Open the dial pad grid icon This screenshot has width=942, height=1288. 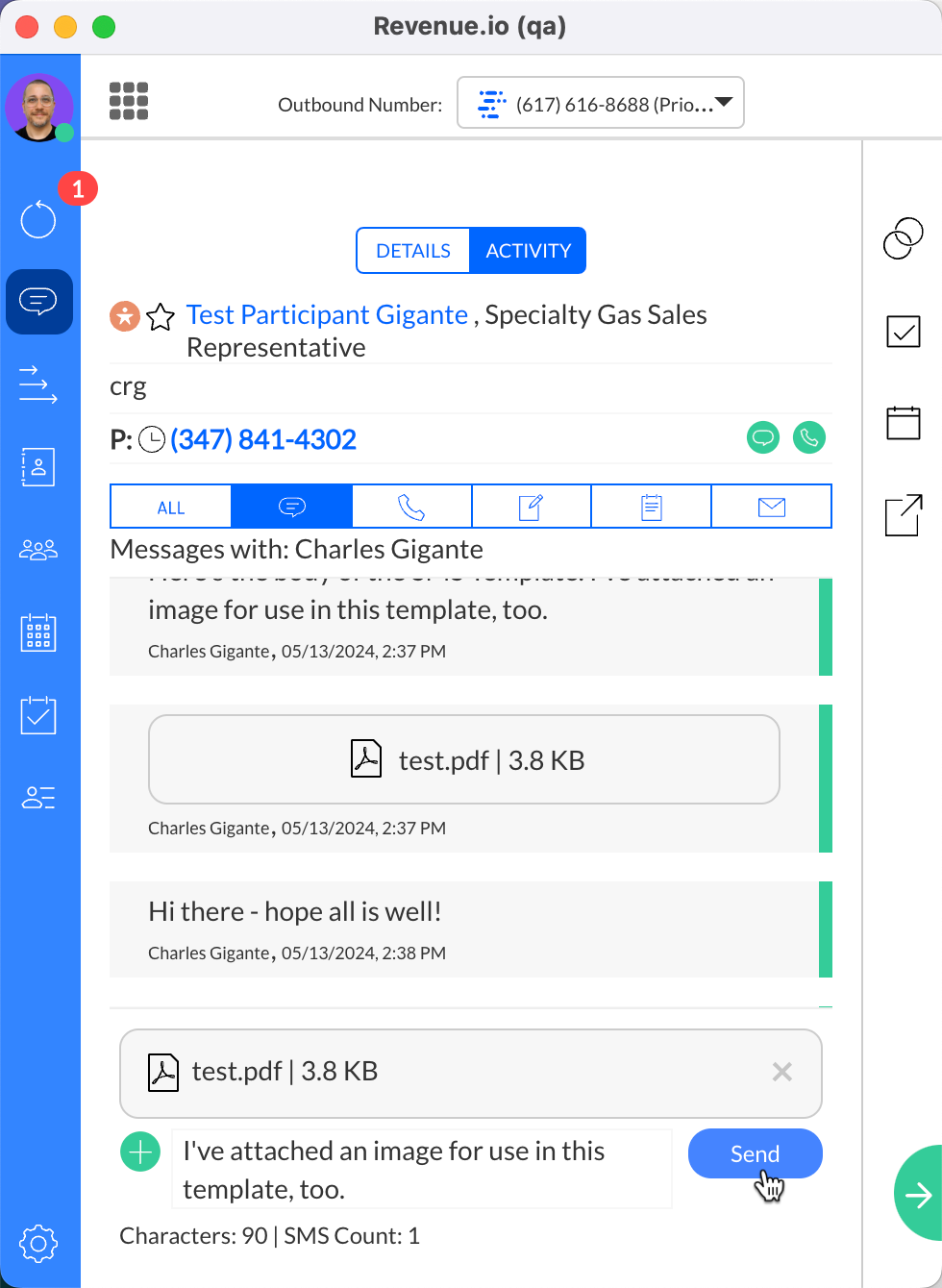tap(129, 101)
